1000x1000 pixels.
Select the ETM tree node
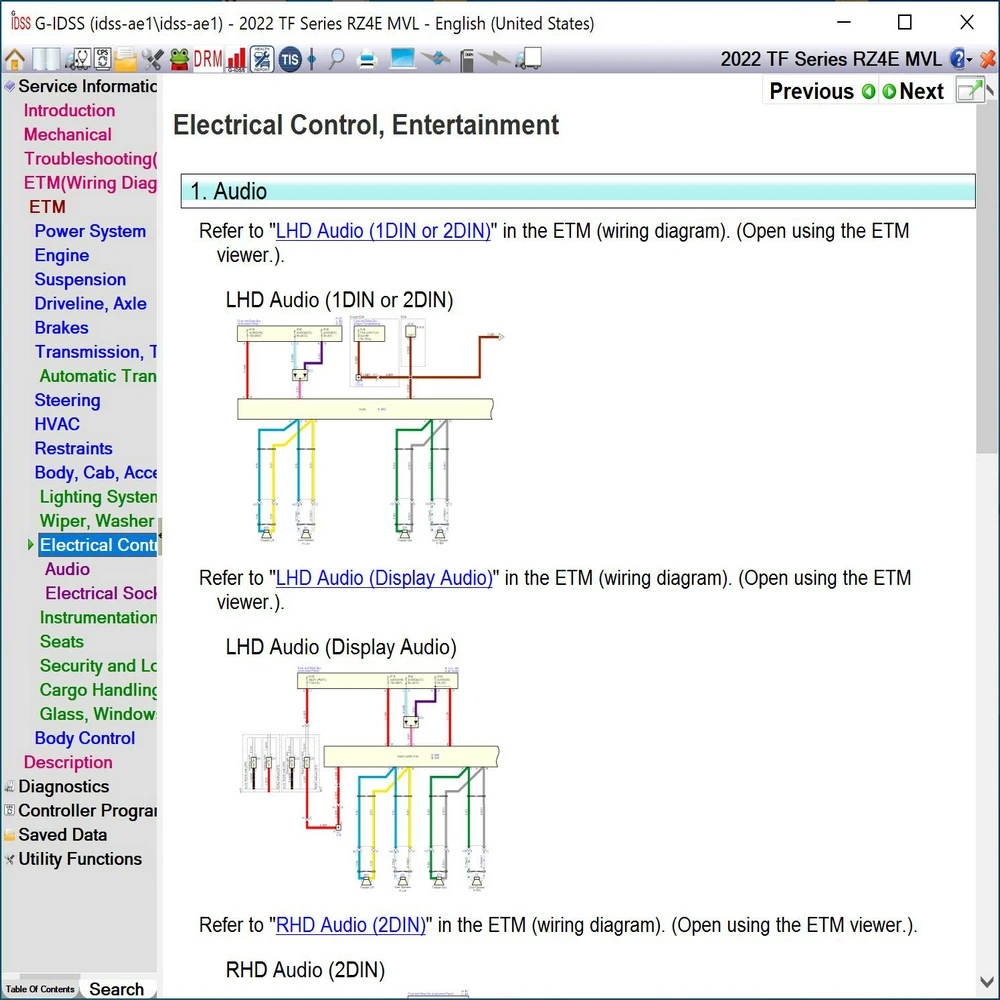(47, 207)
